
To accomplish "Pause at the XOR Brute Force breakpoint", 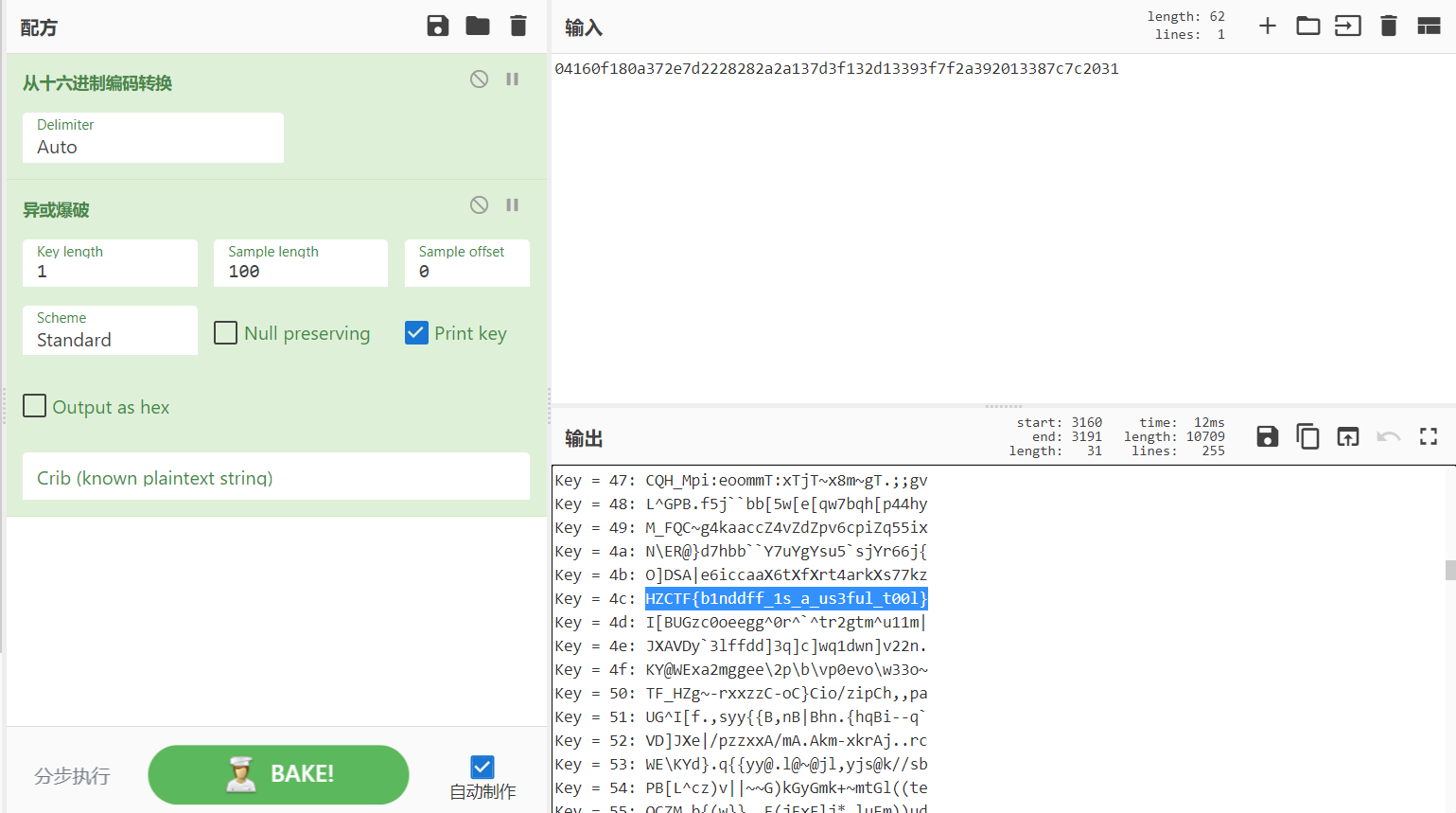I will coord(513,205).
